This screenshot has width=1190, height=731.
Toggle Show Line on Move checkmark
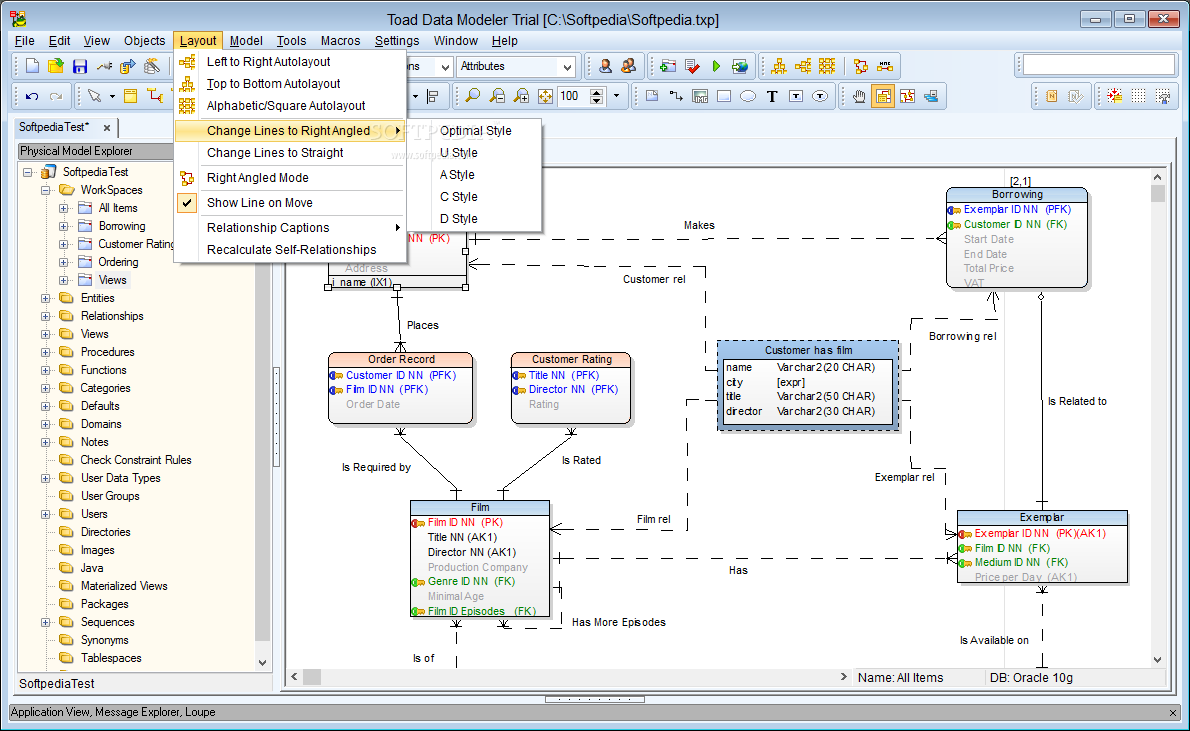tap(187, 203)
